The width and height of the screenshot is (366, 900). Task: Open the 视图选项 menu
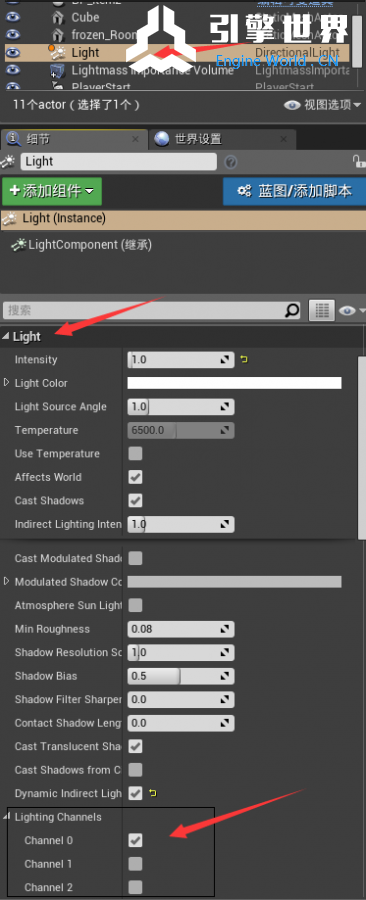pyautogui.click(x=323, y=105)
